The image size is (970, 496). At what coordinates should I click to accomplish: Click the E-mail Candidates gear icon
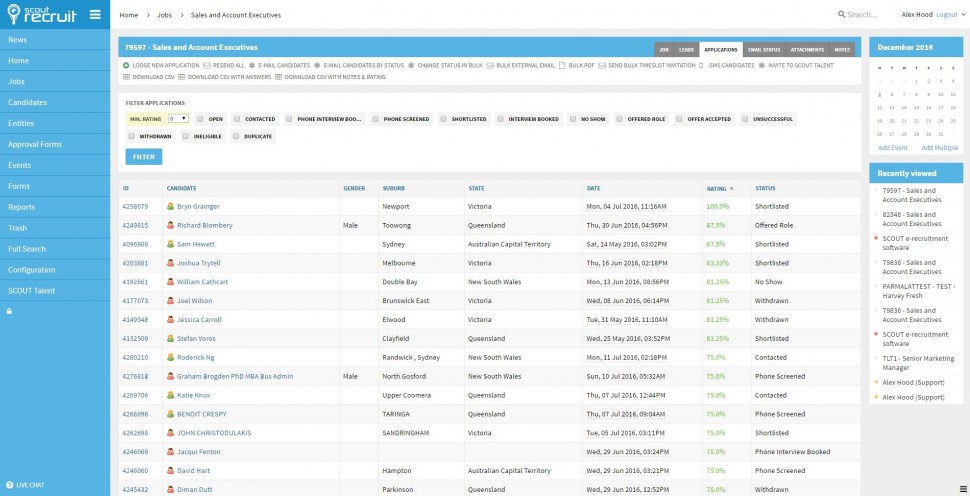pyautogui.click(x=252, y=65)
